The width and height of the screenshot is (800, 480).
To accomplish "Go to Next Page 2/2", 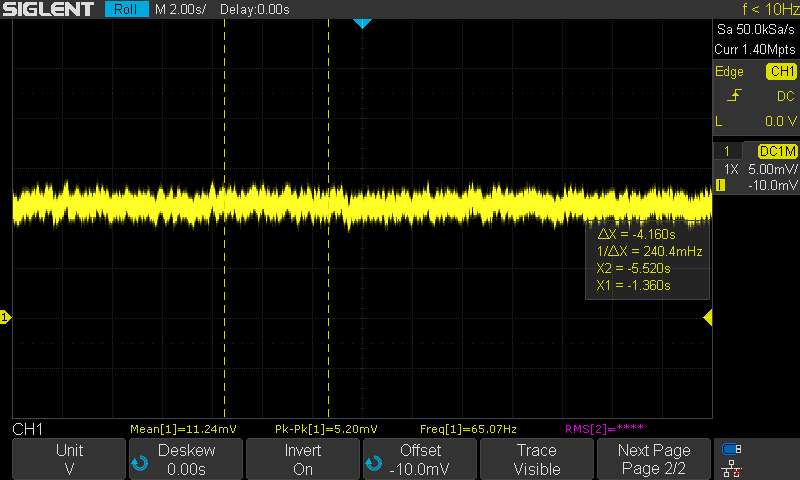I will tap(654, 459).
